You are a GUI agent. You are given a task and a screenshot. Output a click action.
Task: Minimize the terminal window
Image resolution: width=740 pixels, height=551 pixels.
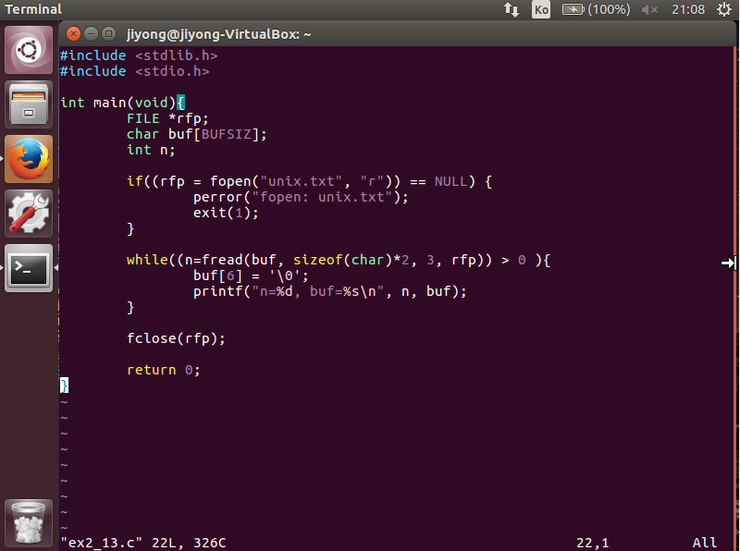(x=91, y=34)
